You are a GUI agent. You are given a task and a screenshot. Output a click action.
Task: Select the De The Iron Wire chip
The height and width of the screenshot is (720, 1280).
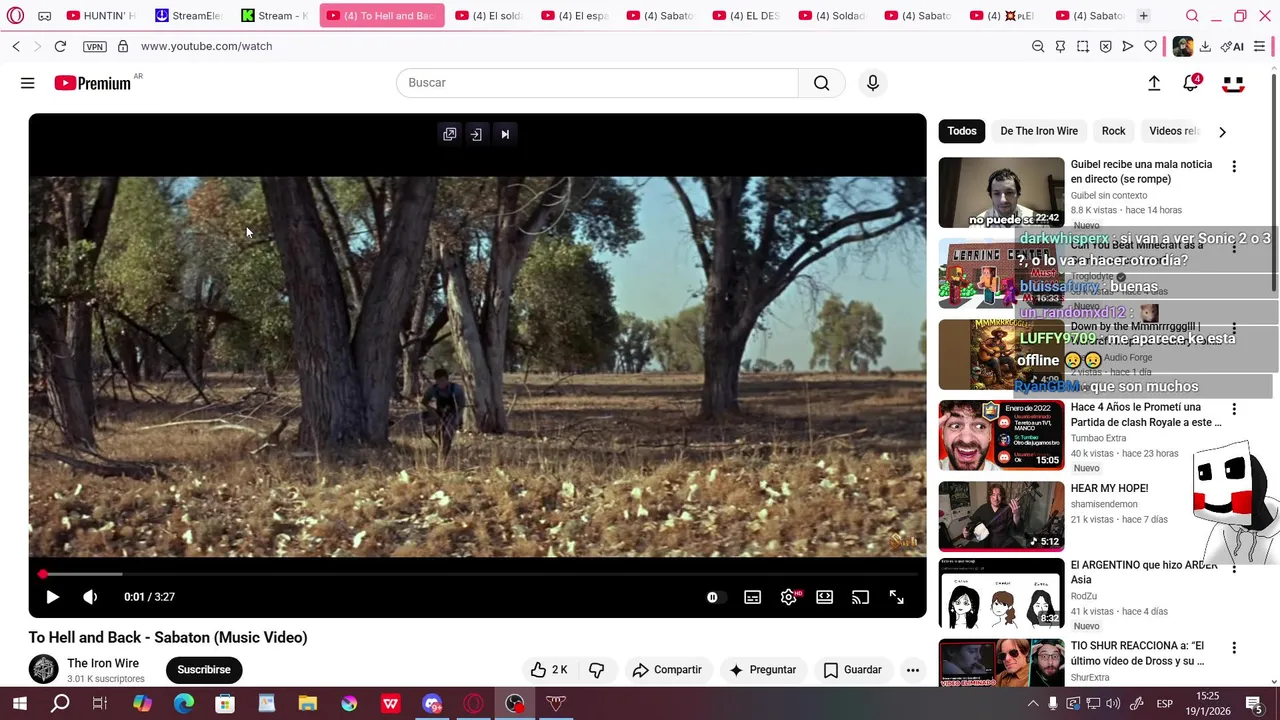click(x=1039, y=131)
